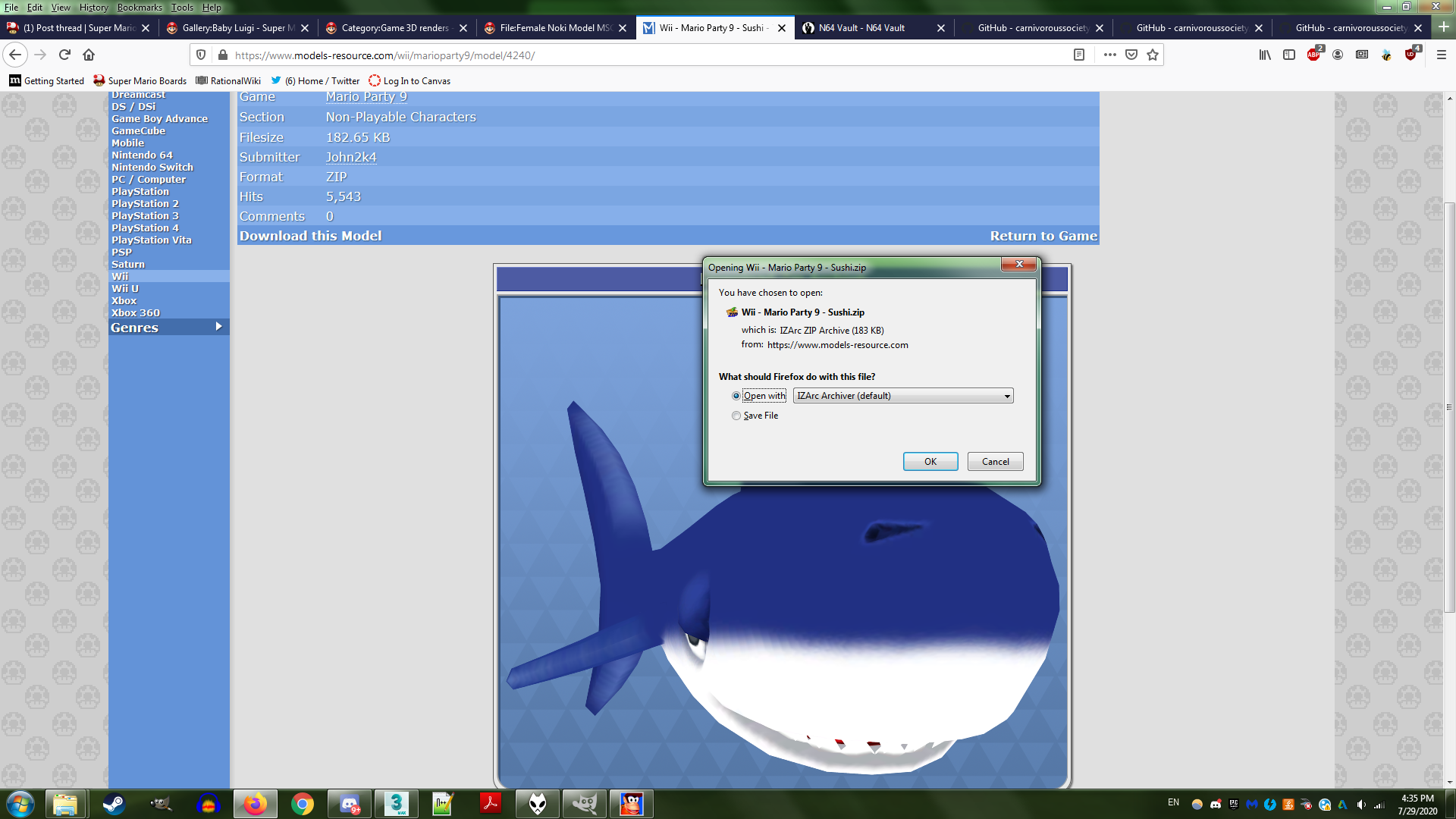Open the File menu
The height and width of the screenshot is (819, 1456).
pos(11,7)
